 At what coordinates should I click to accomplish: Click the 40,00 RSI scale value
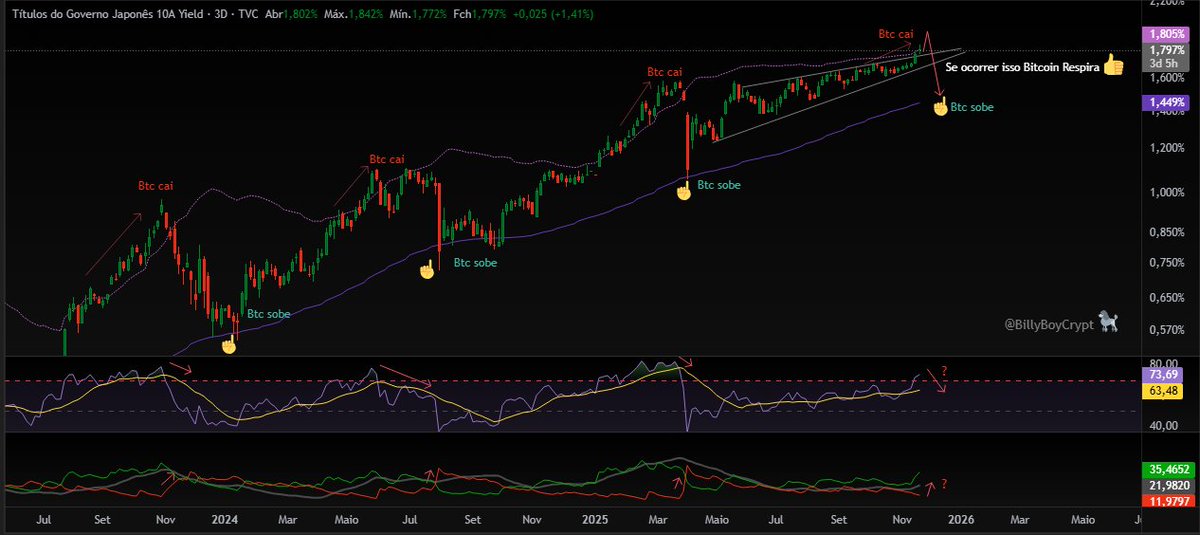pos(1166,425)
